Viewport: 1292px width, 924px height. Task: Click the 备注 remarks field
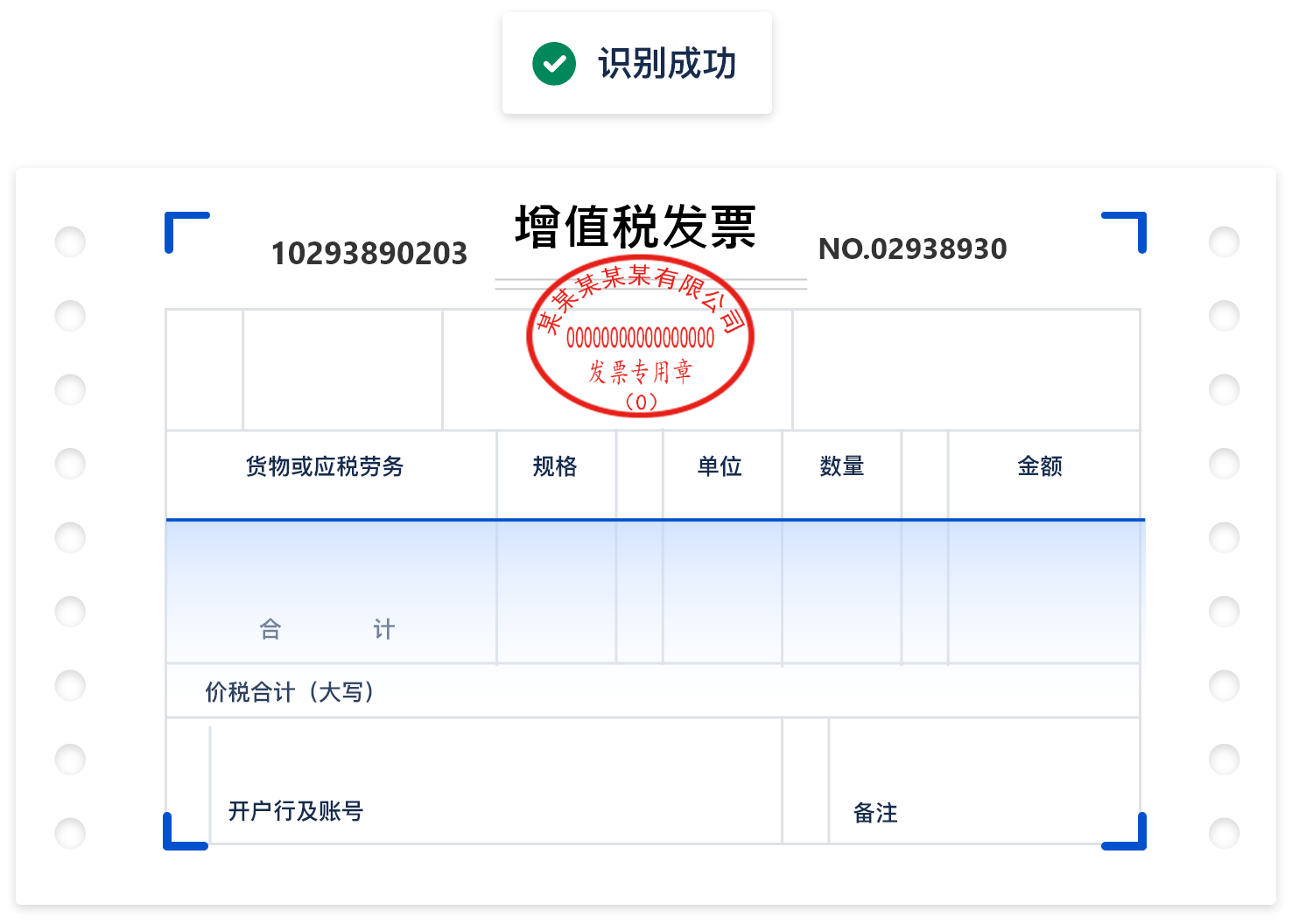pyautogui.click(x=875, y=813)
